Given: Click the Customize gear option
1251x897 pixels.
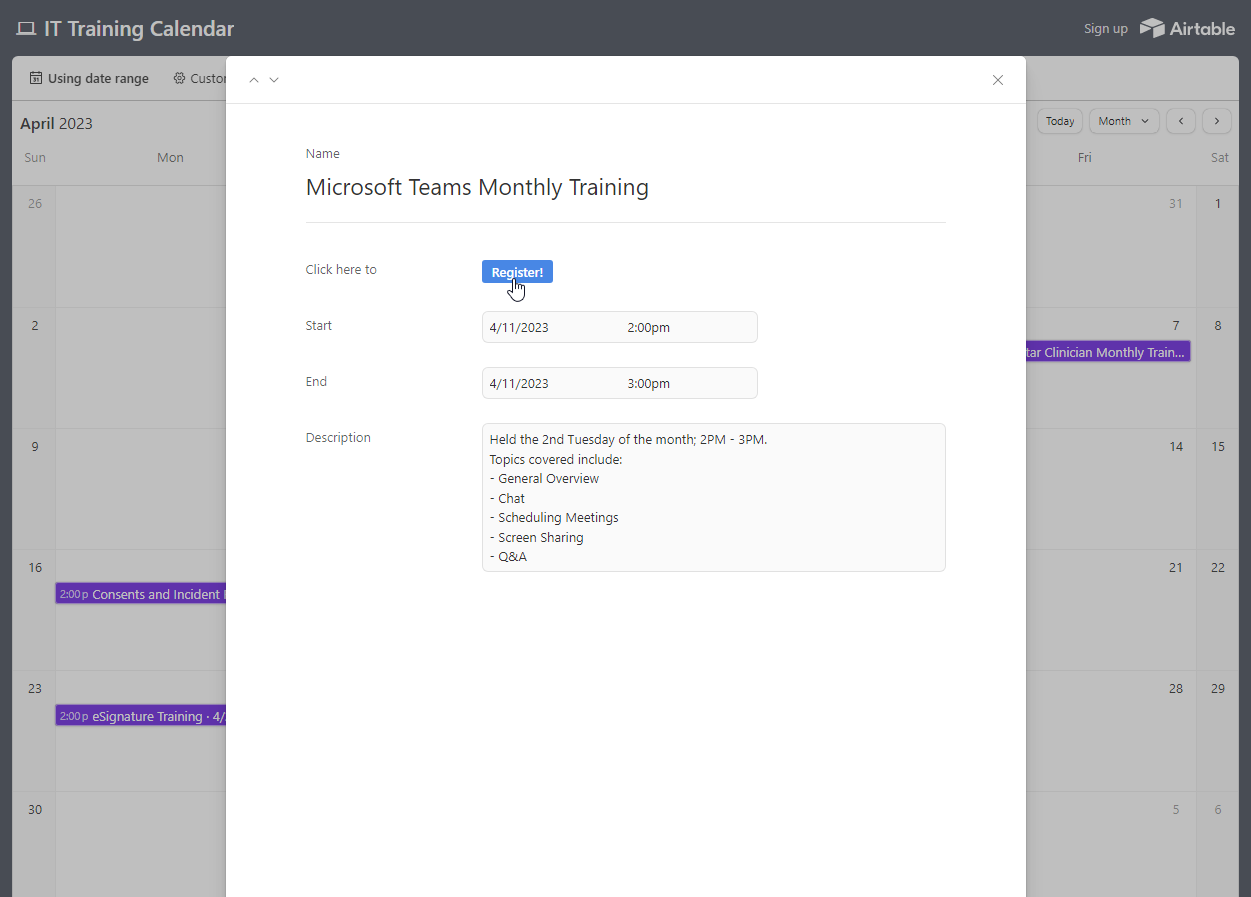Looking at the screenshot, I should tap(200, 78).
